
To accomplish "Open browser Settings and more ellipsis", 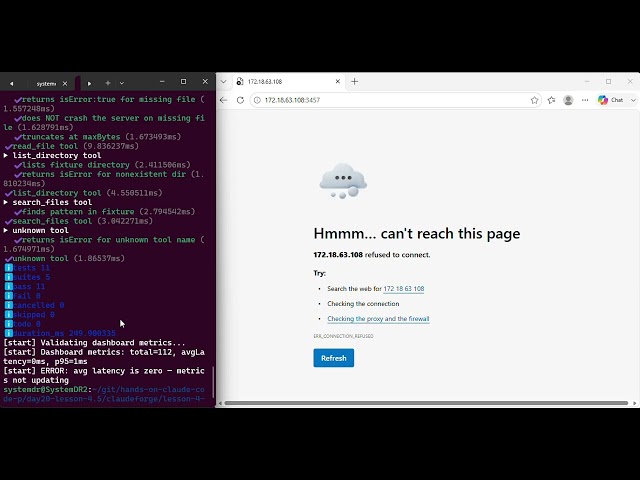I will [x=585, y=100].
